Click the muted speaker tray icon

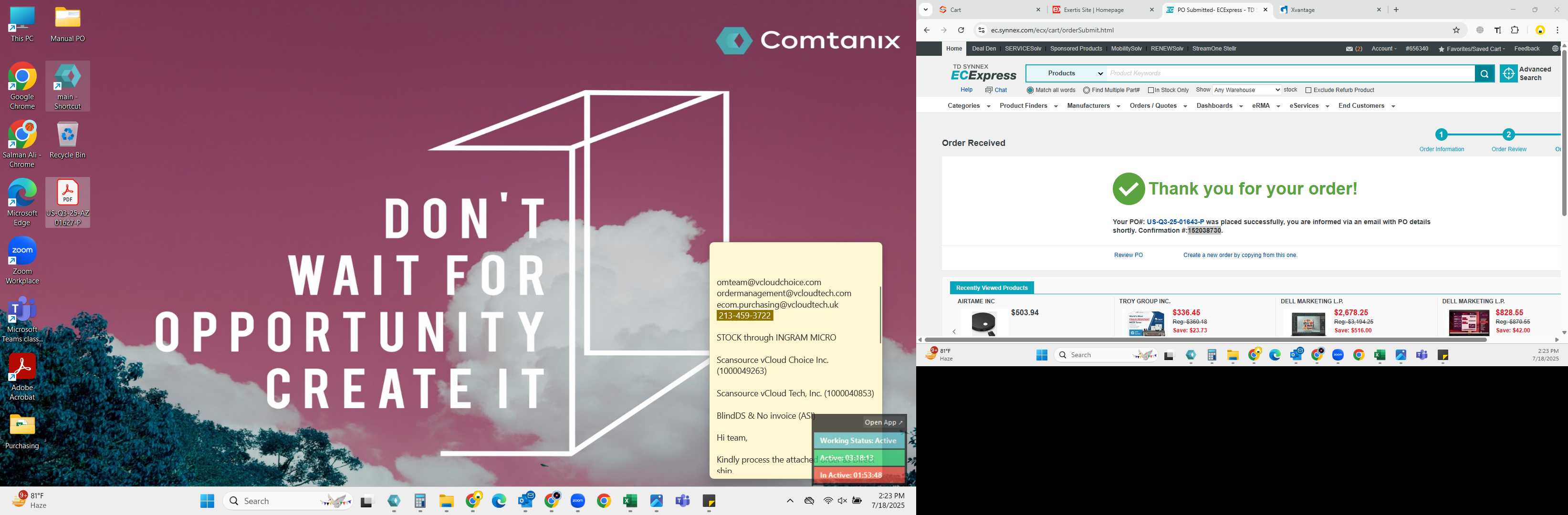pyautogui.click(x=842, y=500)
